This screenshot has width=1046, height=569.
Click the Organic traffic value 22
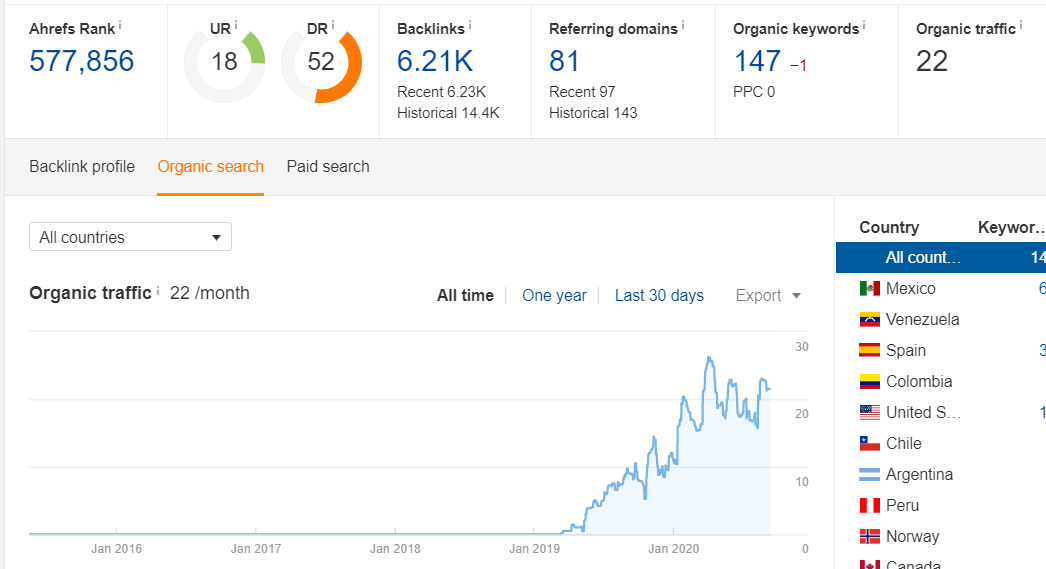(932, 61)
